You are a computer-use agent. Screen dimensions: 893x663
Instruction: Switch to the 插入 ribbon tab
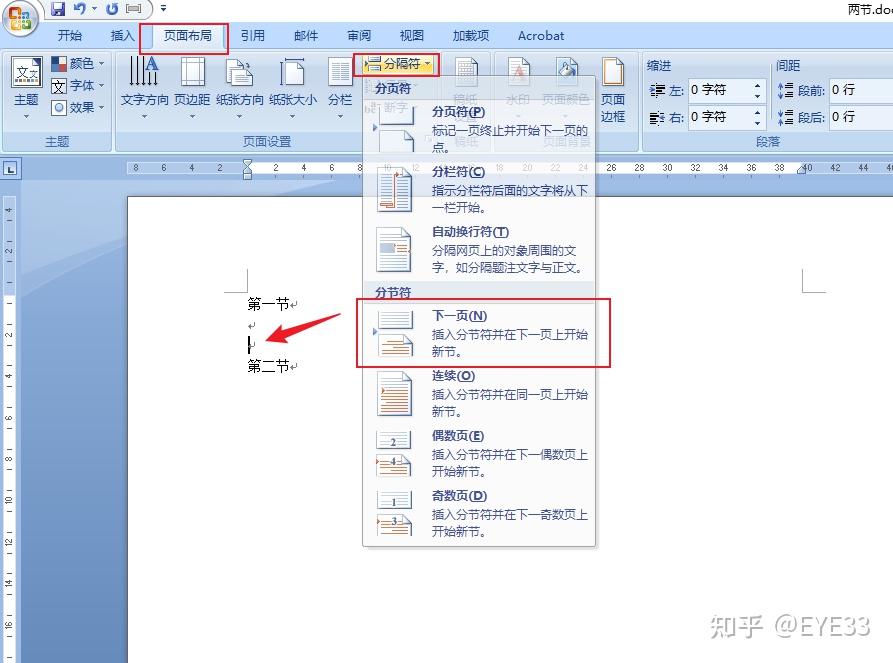[x=121, y=35]
